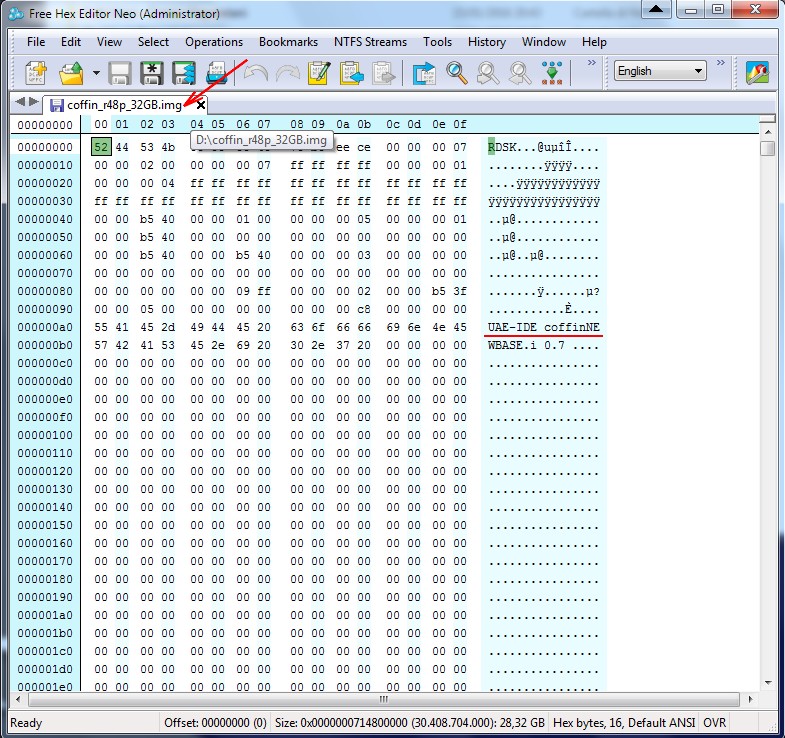
Task: Click the Open file folder icon
Action: tap(71, 72)
